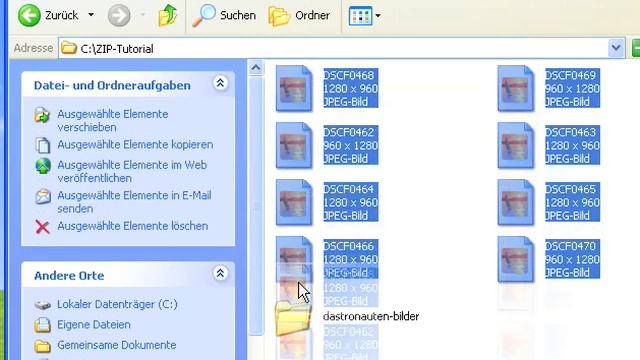Screen dimensions: 640x360
Task: Click the green Zurück back arrow
Action: (x=29, y=16)
